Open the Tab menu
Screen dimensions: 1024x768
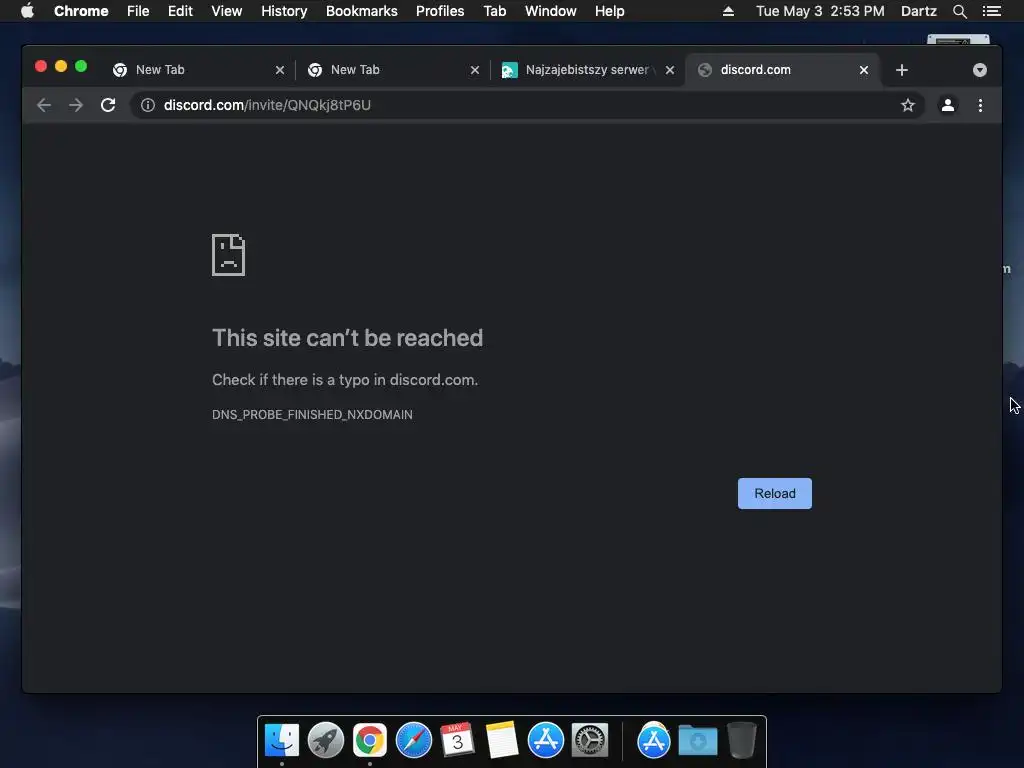(494, 11)
